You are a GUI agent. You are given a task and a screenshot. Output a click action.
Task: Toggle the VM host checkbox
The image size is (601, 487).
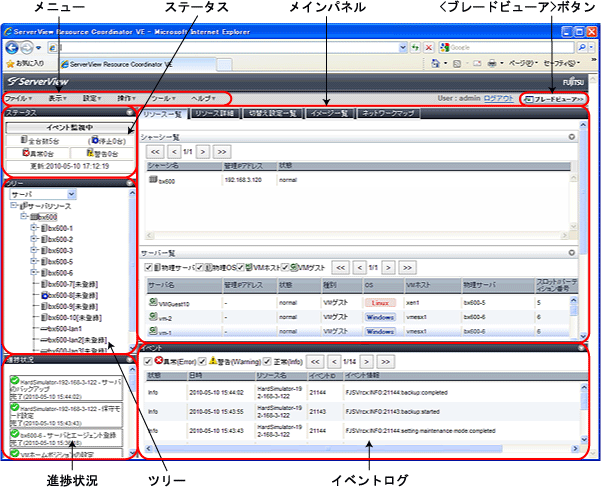click(240, 267)
